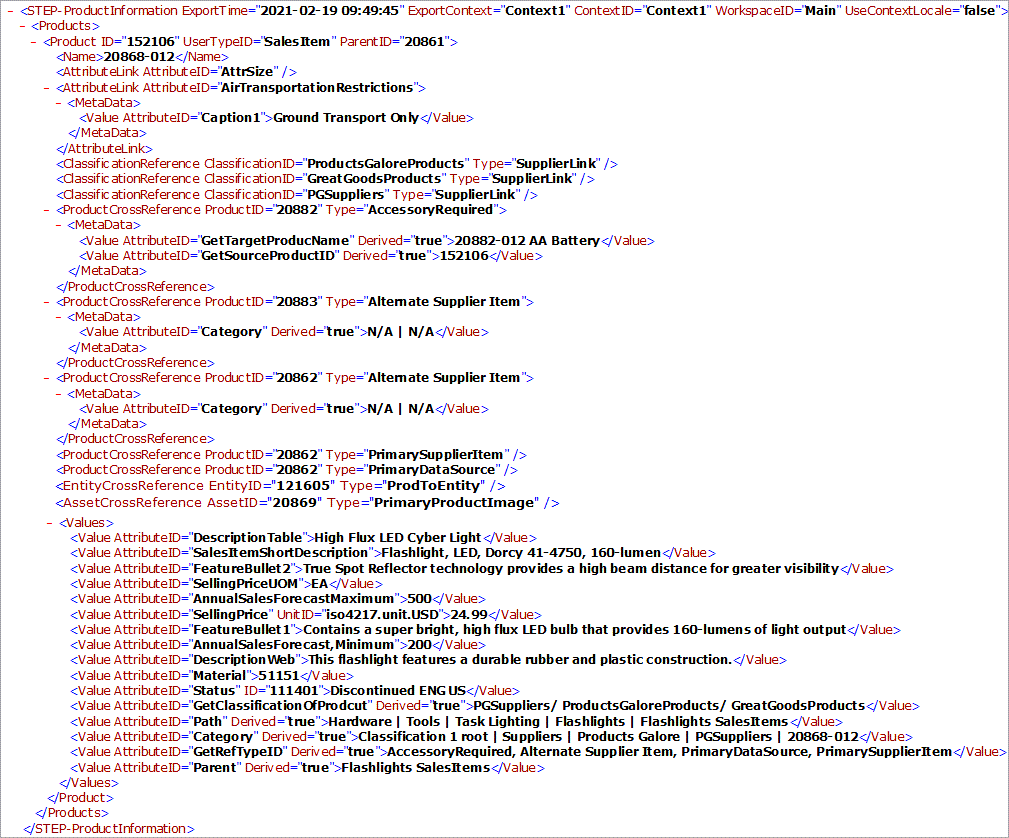Click the Parent value Flashlights SalesItems

point(416,768)
